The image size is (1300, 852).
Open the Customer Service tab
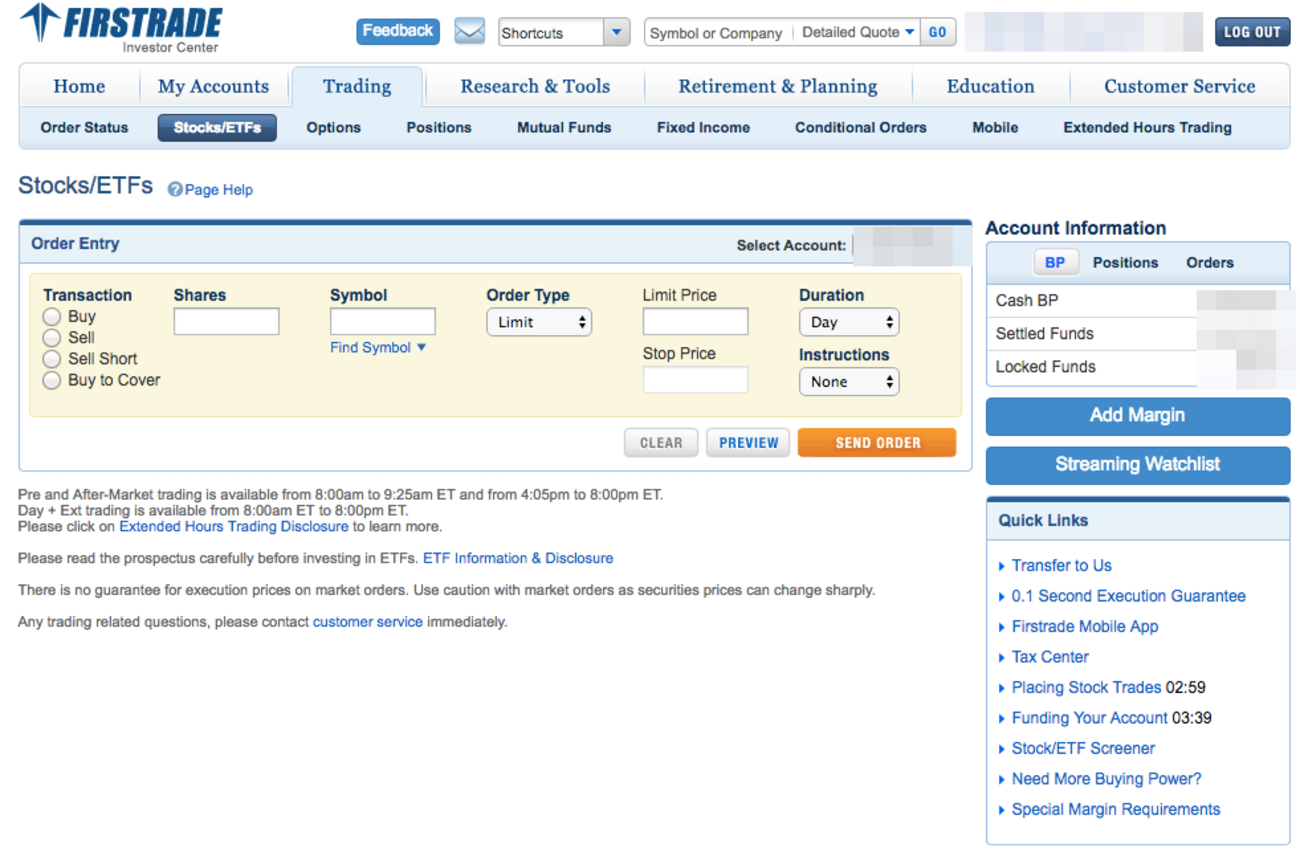[1180, 86]
